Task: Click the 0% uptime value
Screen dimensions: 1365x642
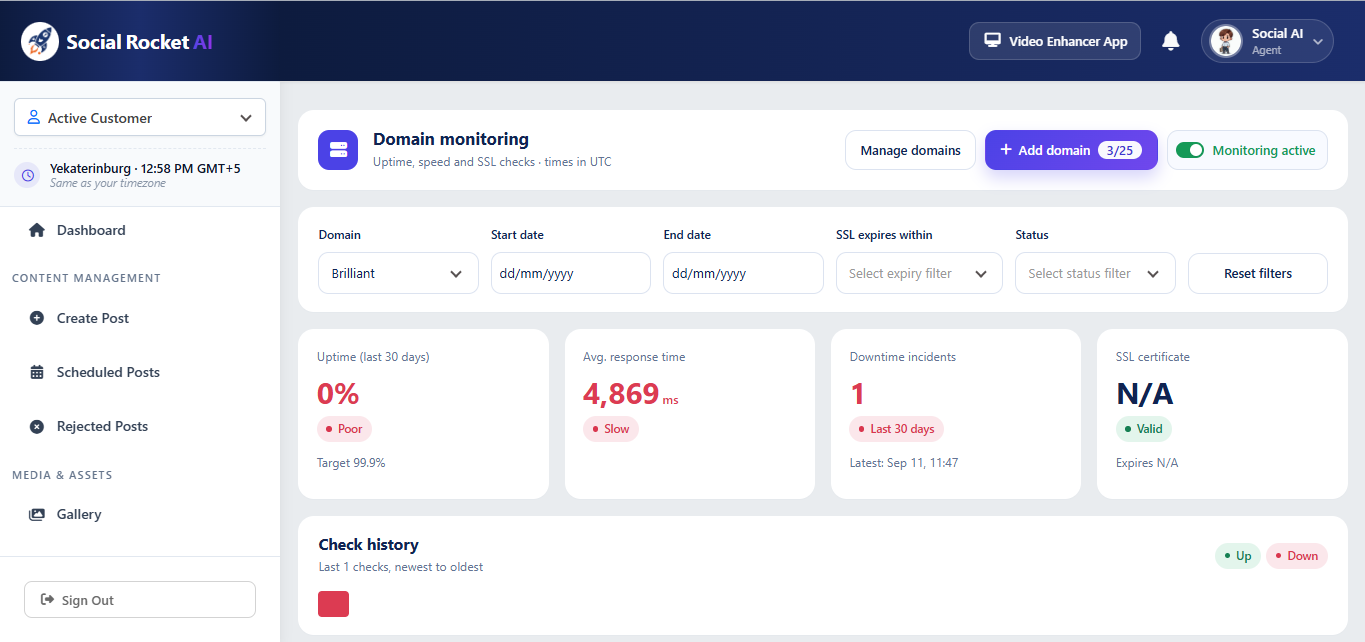Action: pos(338,394)
